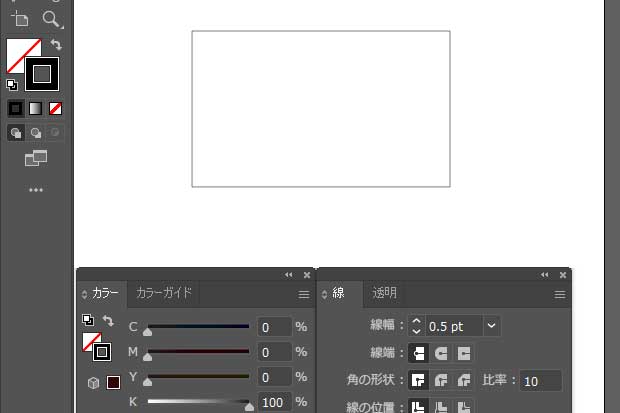Image resolution: width=620 pixels, height=413 pixels.
Task: Change the screen mode
Action: coord(36,158)
